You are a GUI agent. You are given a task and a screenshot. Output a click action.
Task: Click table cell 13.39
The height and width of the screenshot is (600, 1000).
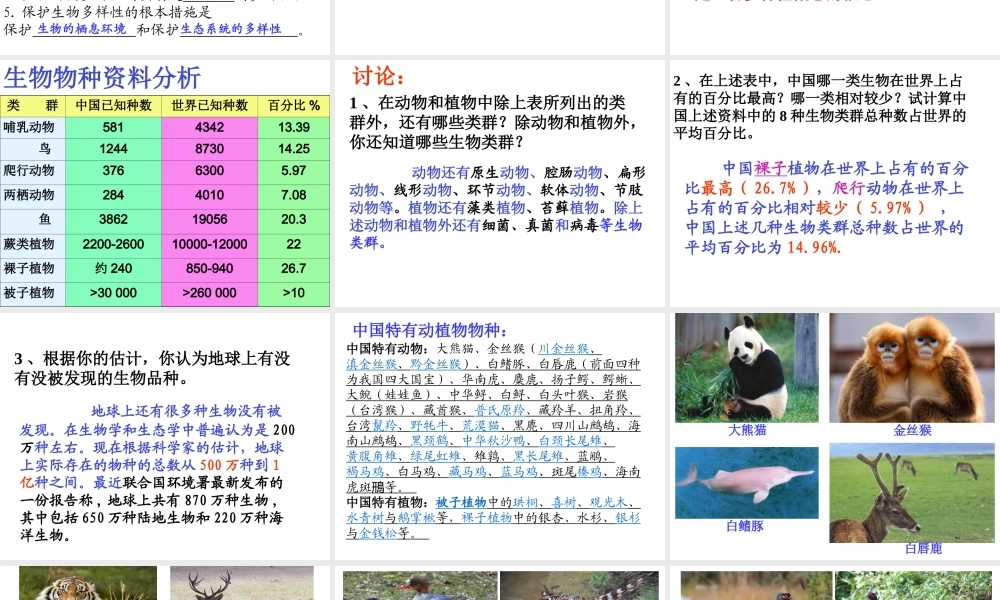(x=294, y=128)
